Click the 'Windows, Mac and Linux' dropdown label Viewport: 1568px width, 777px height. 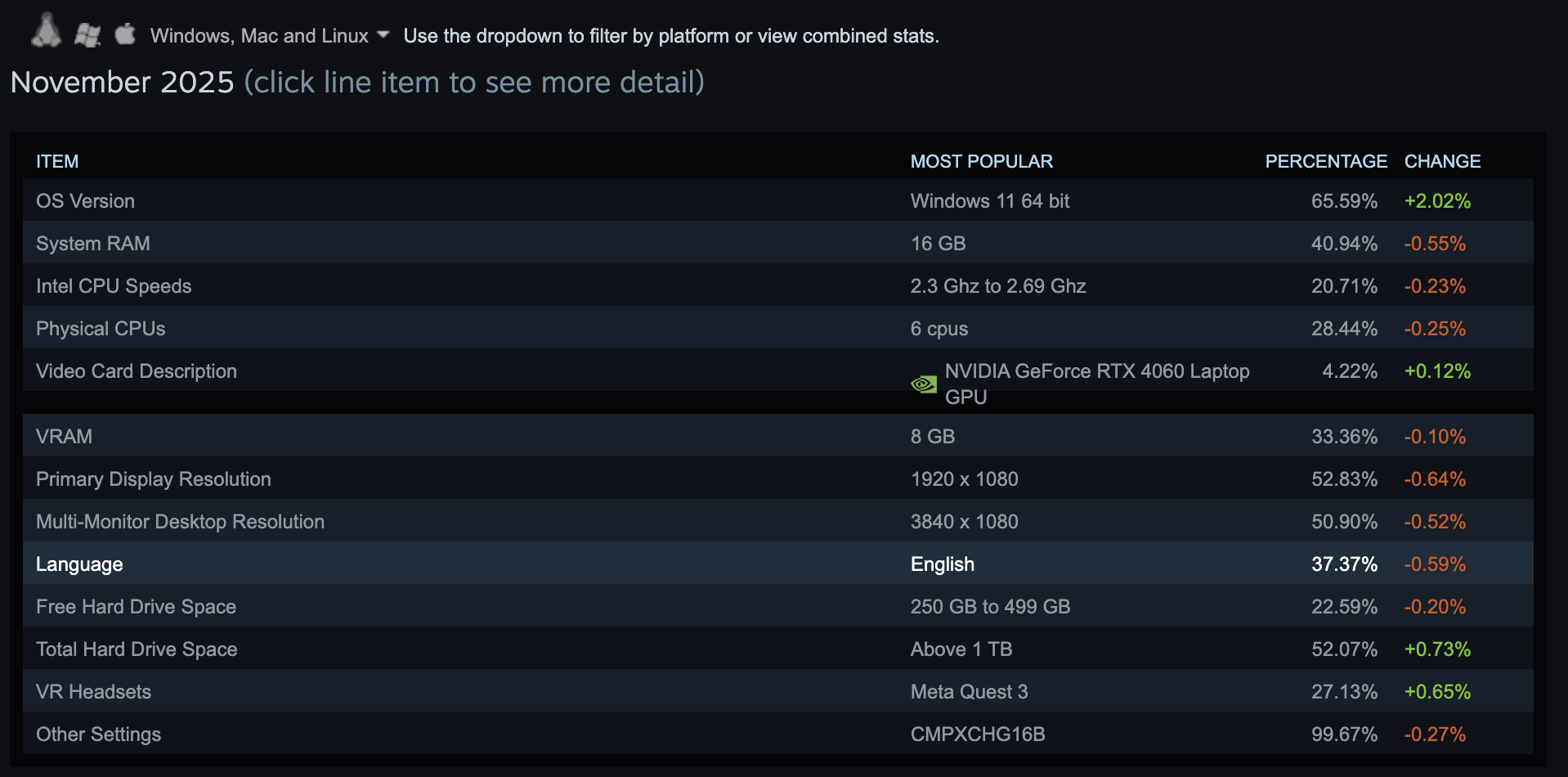click(259, 36)
